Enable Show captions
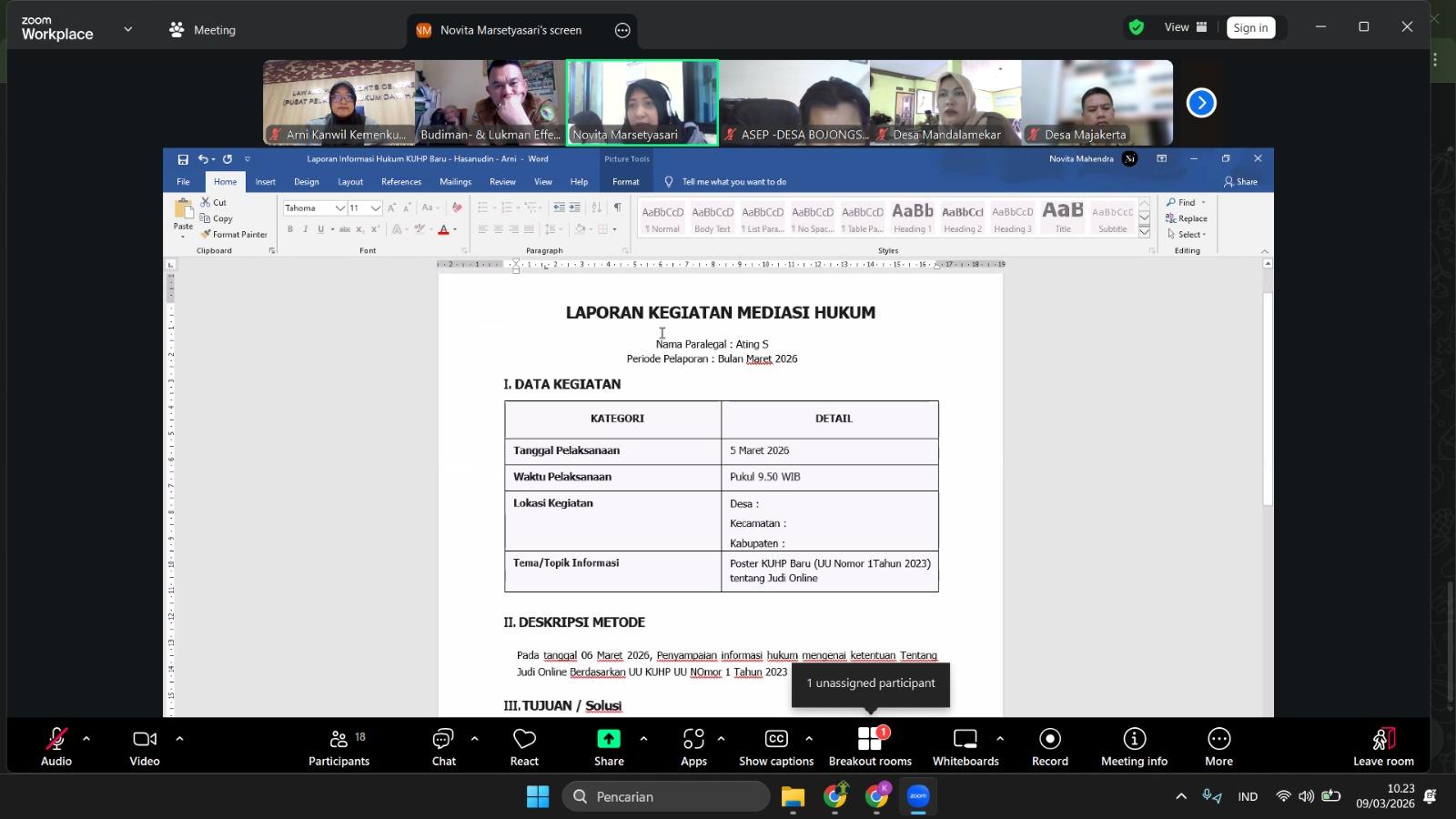Screen dimensions: 1456x819 tap(776, 746)
